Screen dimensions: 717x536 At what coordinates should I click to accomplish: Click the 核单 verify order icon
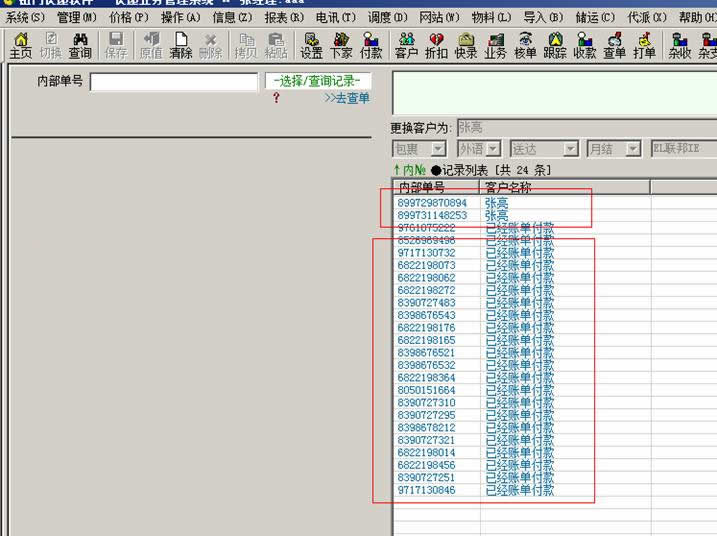tap(525, 45)
